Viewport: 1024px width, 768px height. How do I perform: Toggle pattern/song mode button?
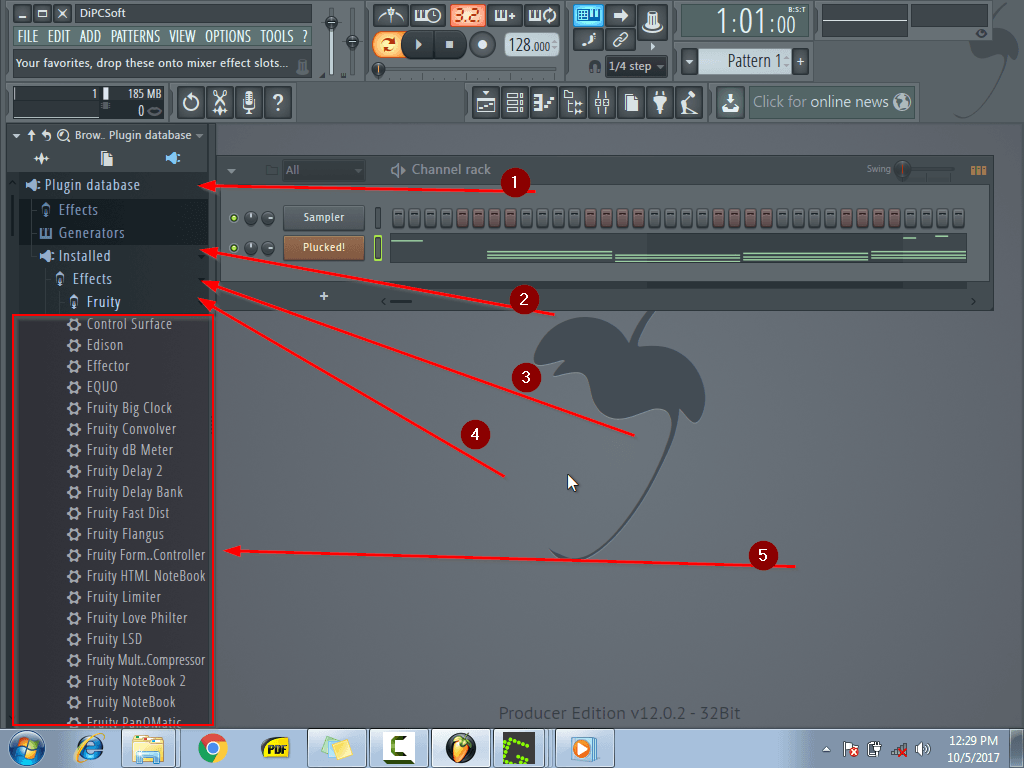coord(388,44)
